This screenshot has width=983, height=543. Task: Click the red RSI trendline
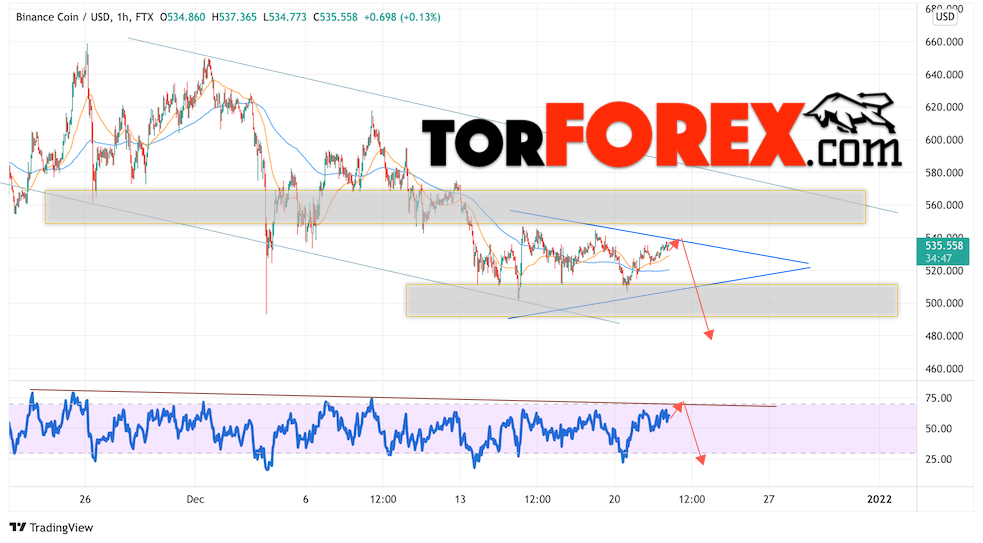[403, 398]
